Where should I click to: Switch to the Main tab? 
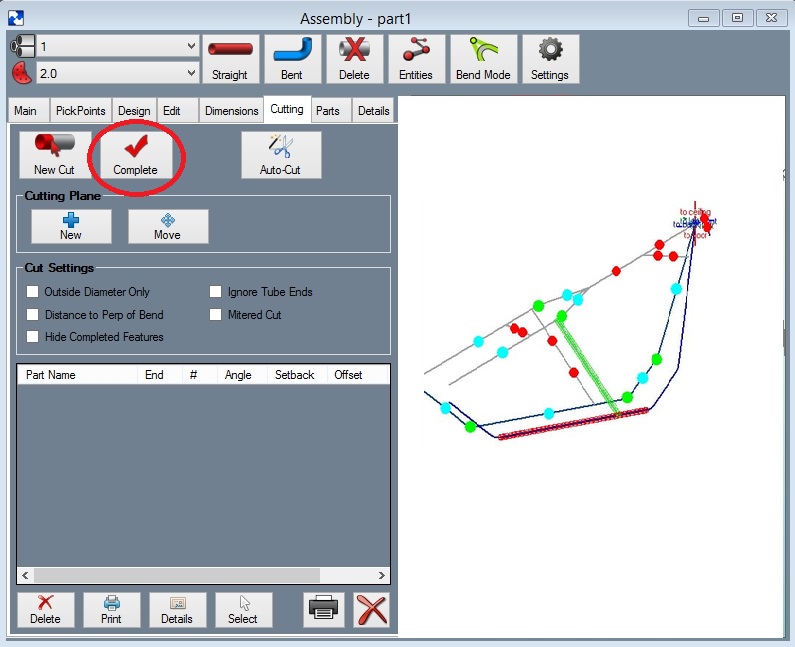28,111
